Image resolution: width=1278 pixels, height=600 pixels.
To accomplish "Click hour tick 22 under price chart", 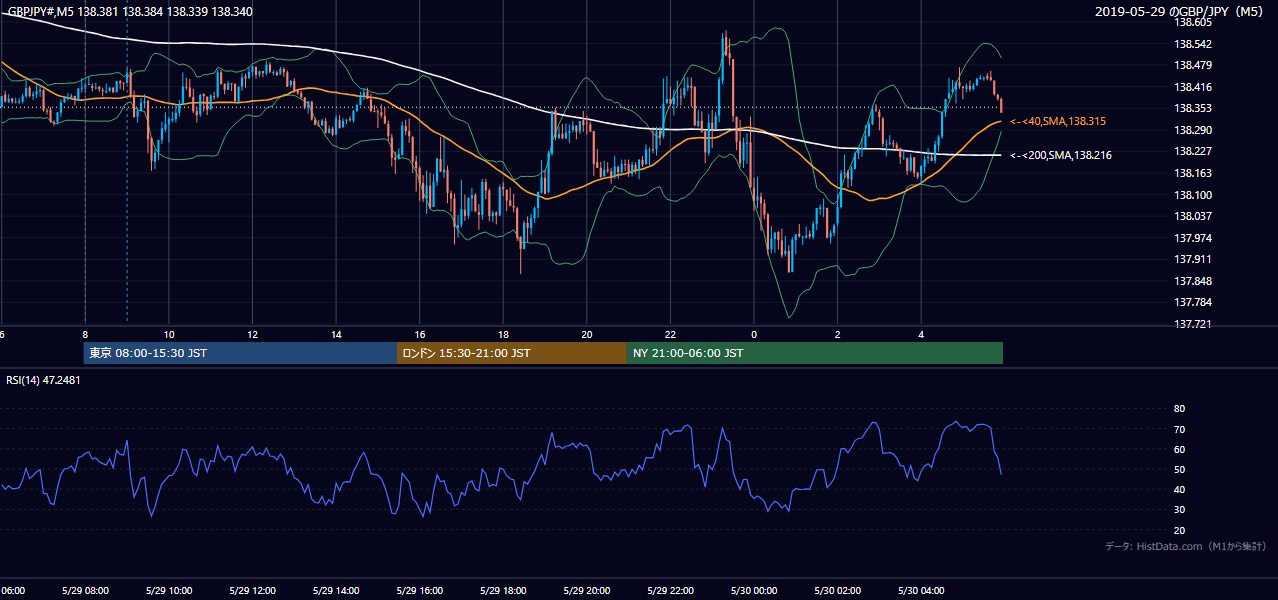I will click(670, 334).
